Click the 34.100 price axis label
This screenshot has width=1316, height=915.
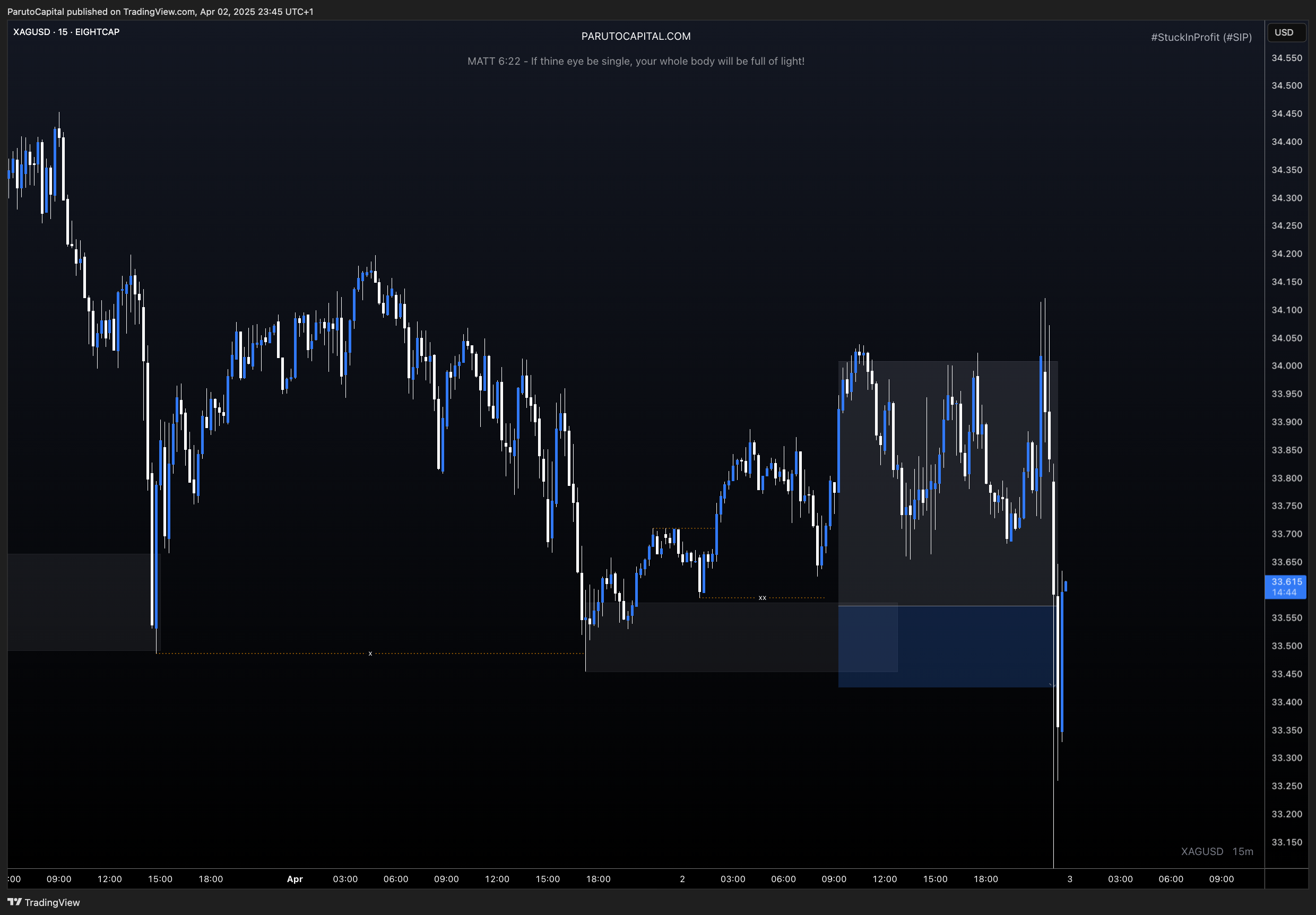tap(1287, 310)
